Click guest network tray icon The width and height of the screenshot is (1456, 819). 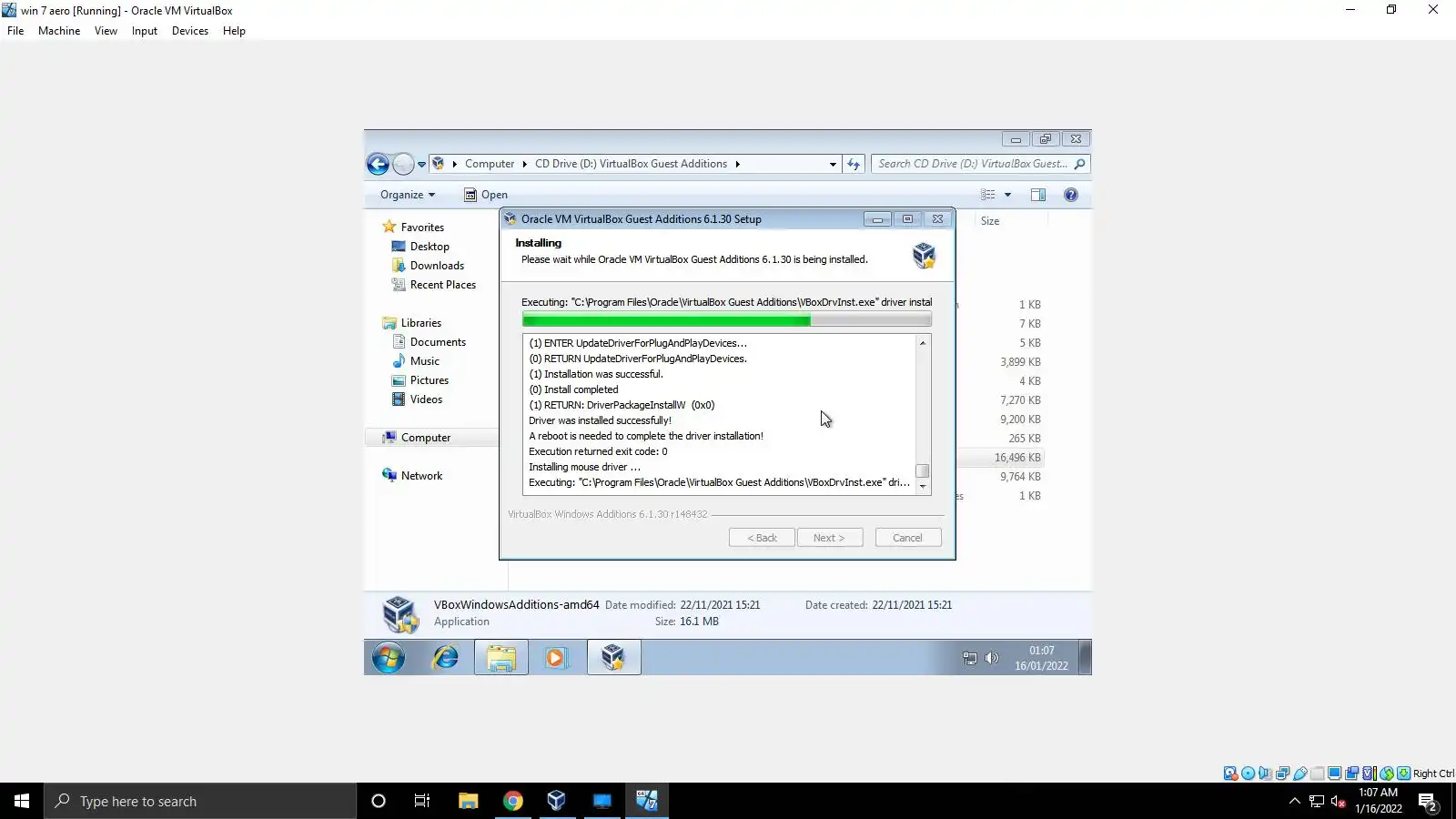click(x=970, y=658)
